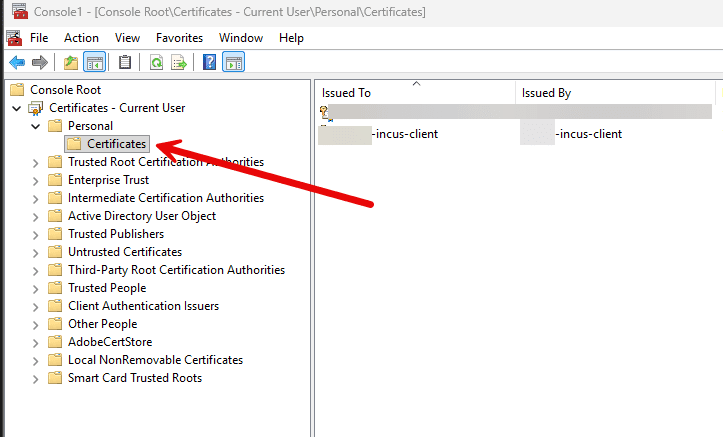723x437 pixels.
Task: Click the Personal folder icon
Action: point(55,126)
